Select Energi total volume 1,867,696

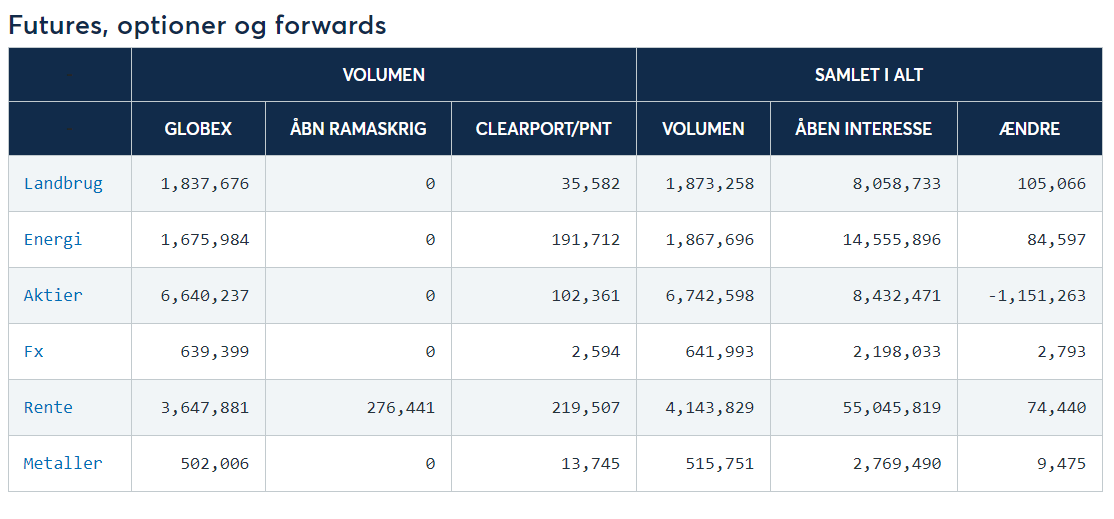click(710, 240)
